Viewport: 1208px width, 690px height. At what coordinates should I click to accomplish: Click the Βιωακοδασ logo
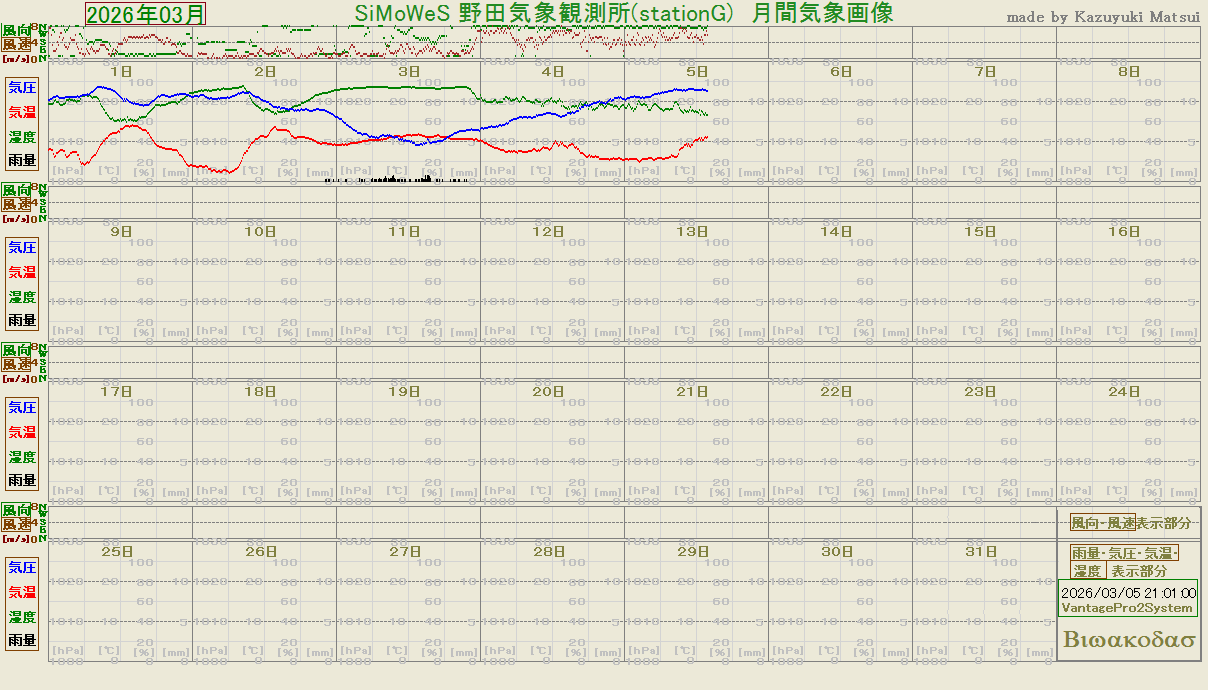(1129, 640)
